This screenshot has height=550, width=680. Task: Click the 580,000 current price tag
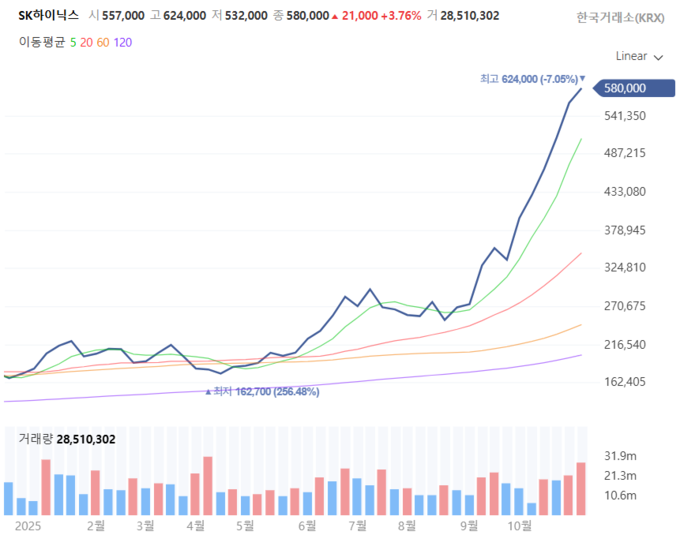[626, 88]
